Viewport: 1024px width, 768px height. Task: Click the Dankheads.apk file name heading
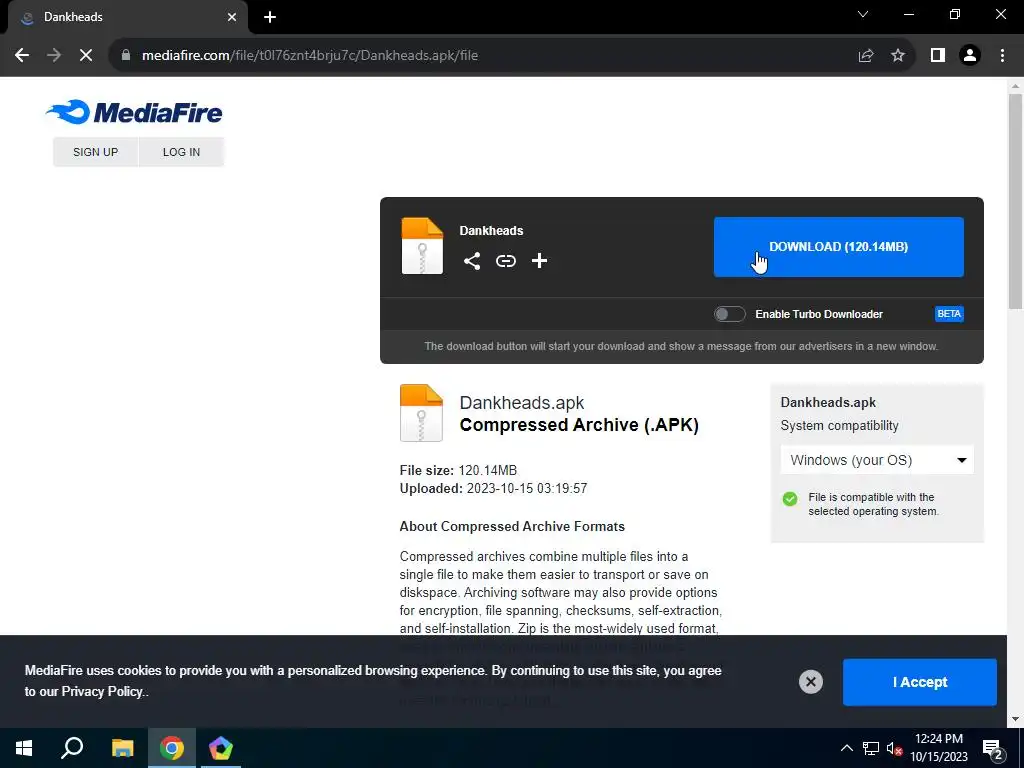522,403
